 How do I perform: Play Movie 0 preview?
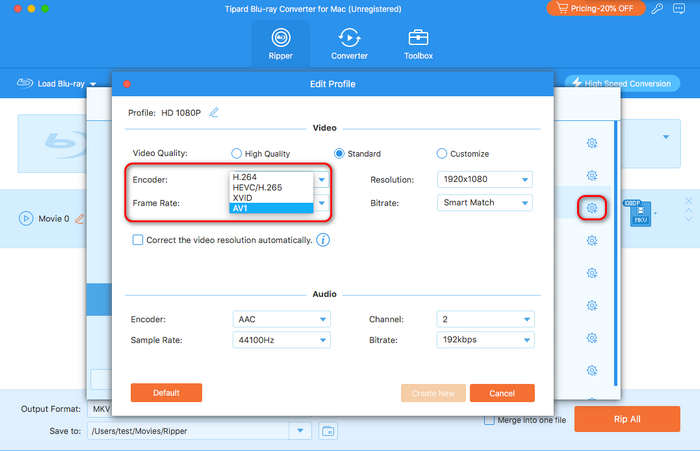pyautogui.click(x=26, y=218)
